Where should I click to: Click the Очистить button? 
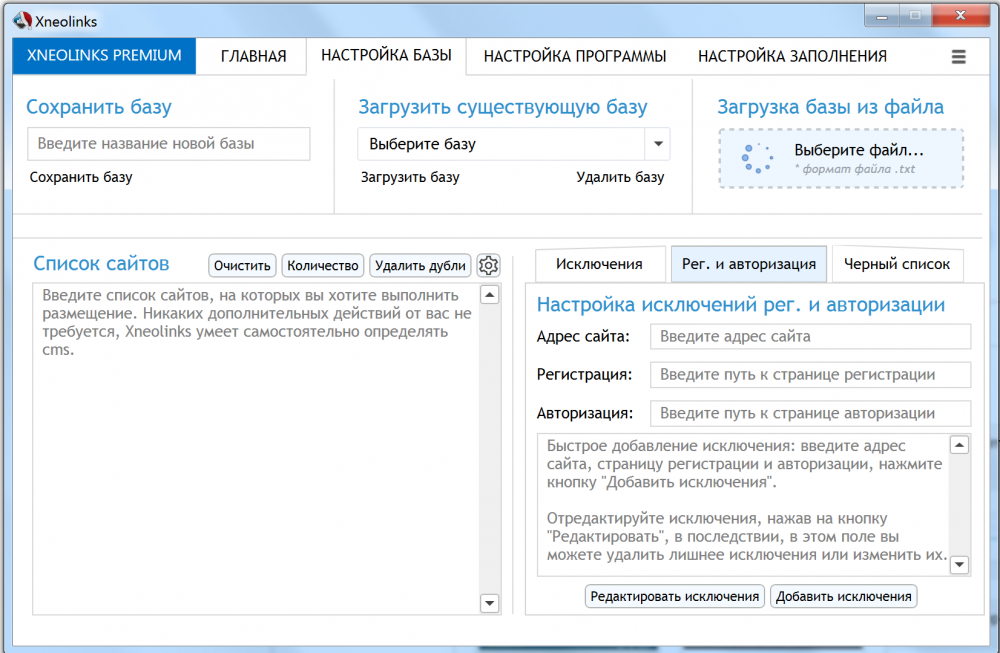(x=242, y=265)
